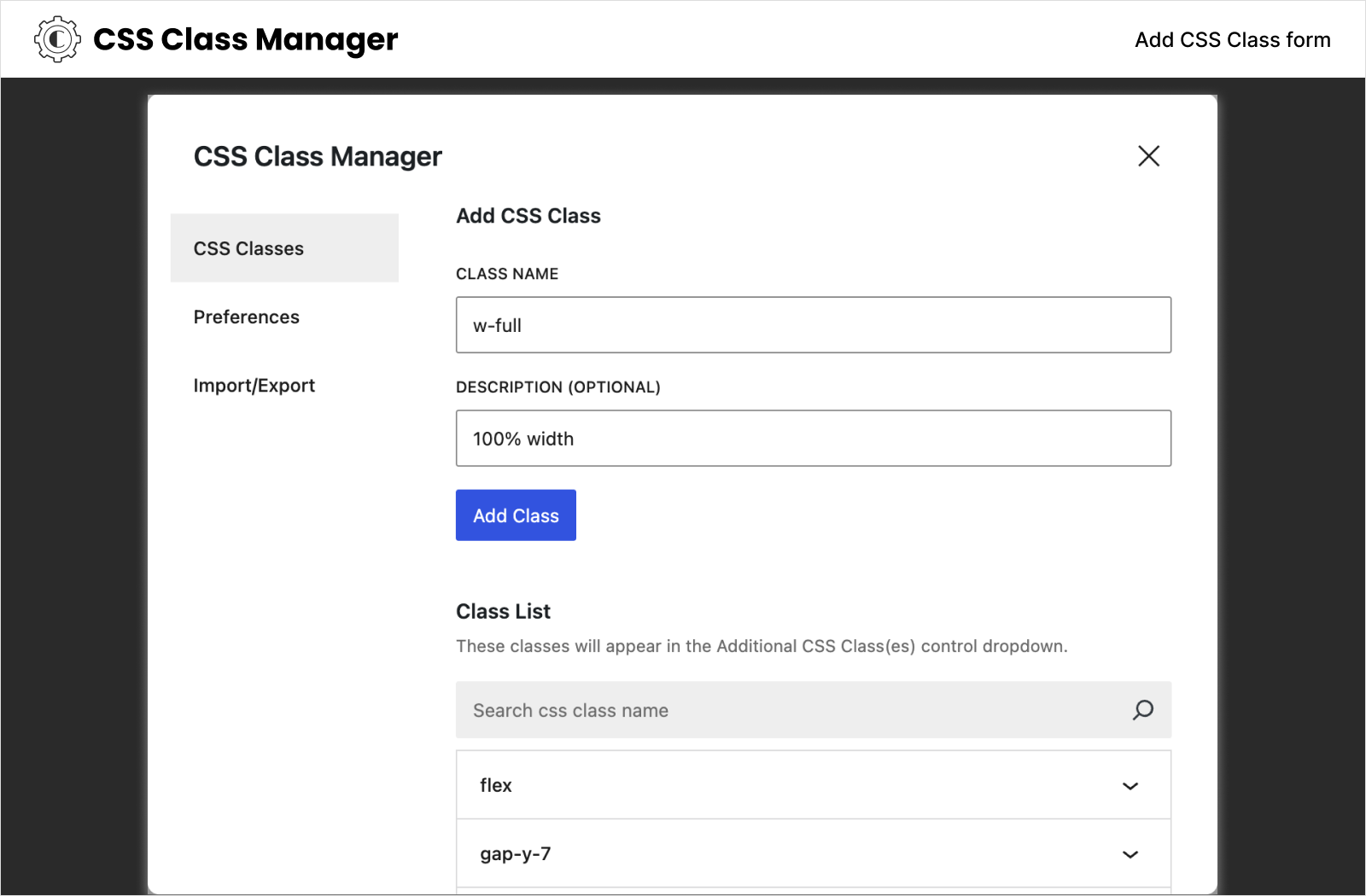This screenshot has height=896, width=1366.
Task: Click the CLASS NAME field label
Action: pyautogui.click(x=507, y=274)
